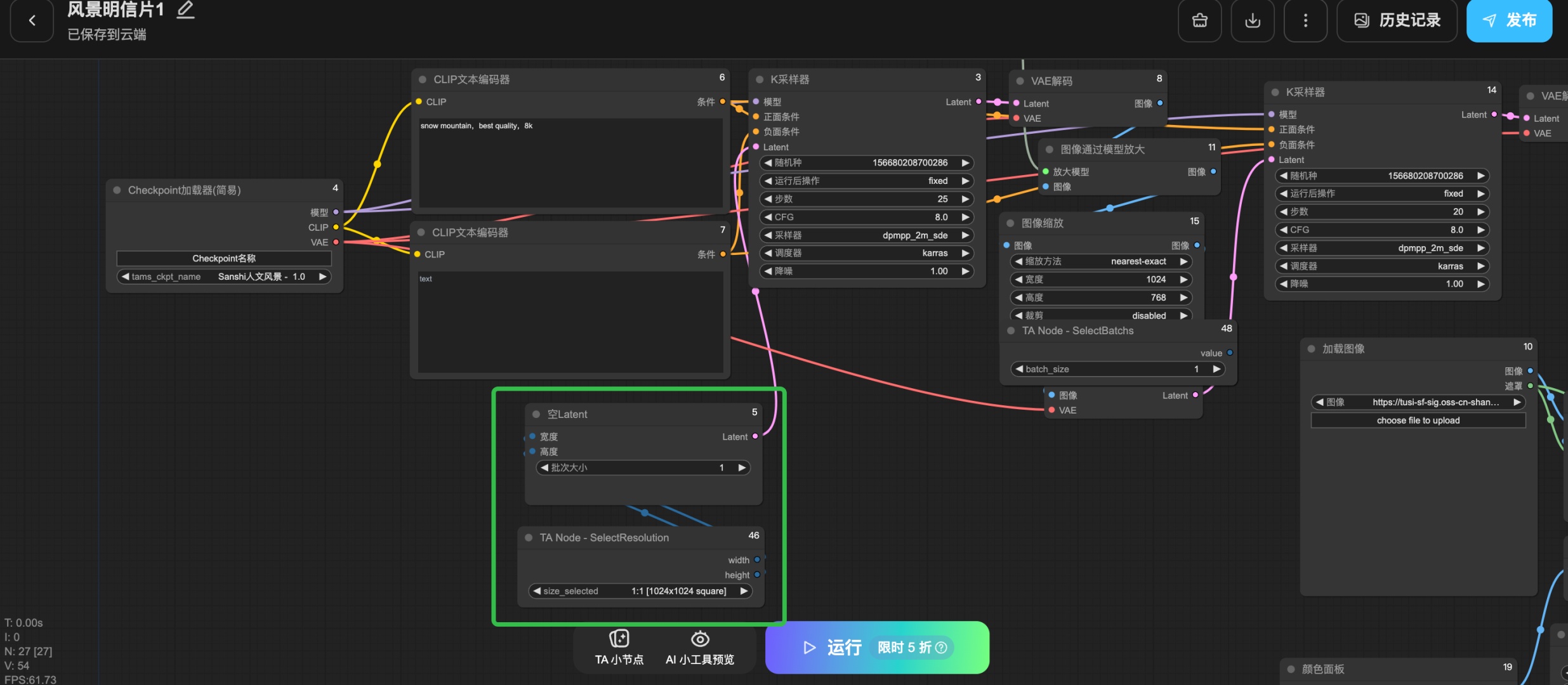Click the 发布 publish button
1568x685 pixels.
(x=1508, y=20)
